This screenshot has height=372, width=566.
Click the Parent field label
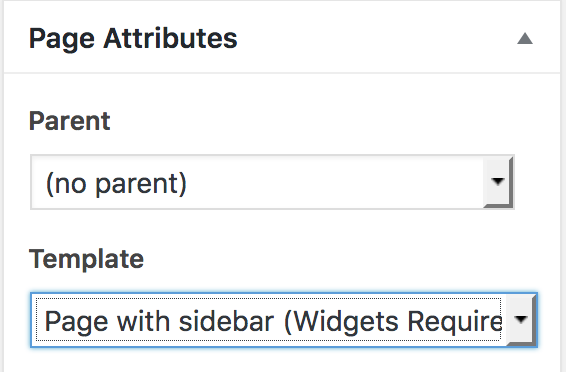tap(69, 121)
